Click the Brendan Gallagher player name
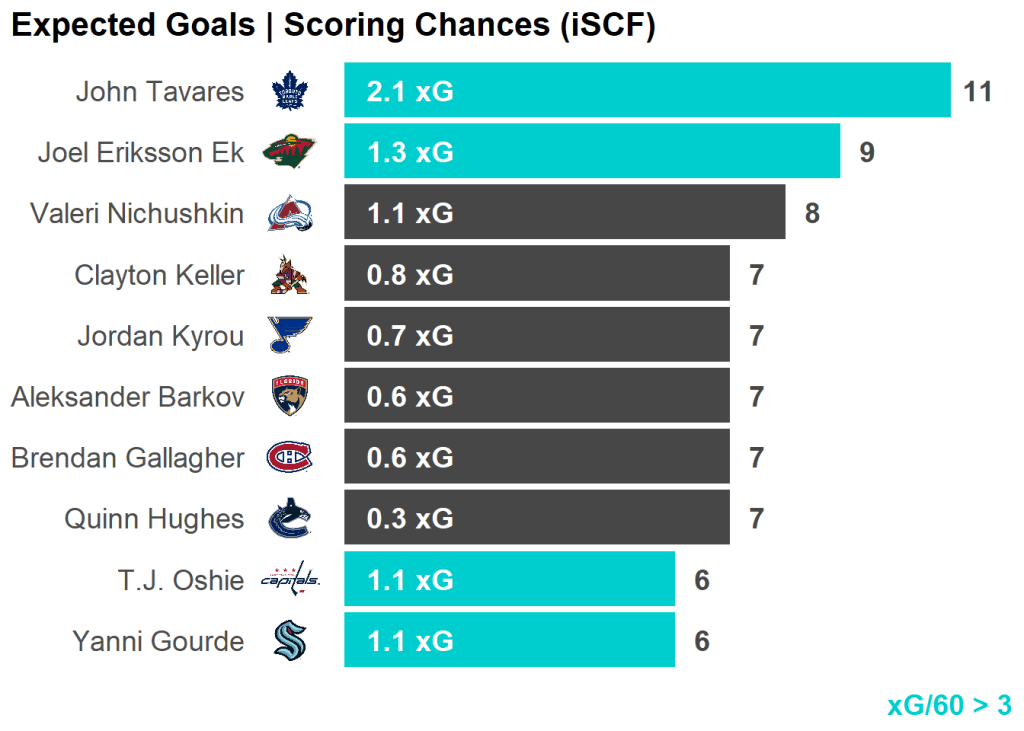Image resolution: width=1024 pixels, height=731 pixels. click(x=127, y=458)
